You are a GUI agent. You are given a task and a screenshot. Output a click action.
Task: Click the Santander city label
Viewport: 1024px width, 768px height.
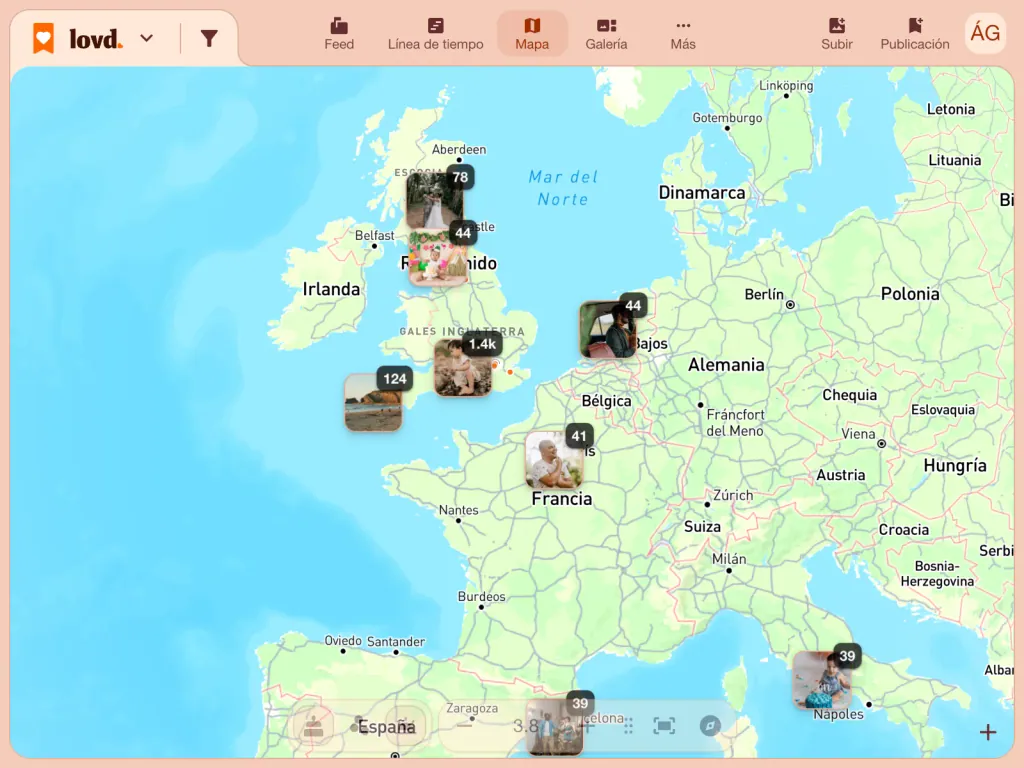(x=396, y=641)
